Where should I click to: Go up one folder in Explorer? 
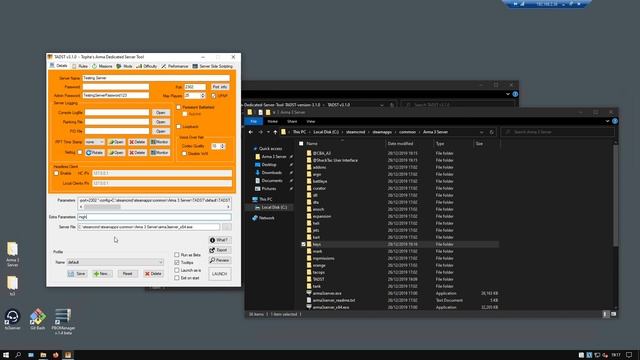pos(275,132)
